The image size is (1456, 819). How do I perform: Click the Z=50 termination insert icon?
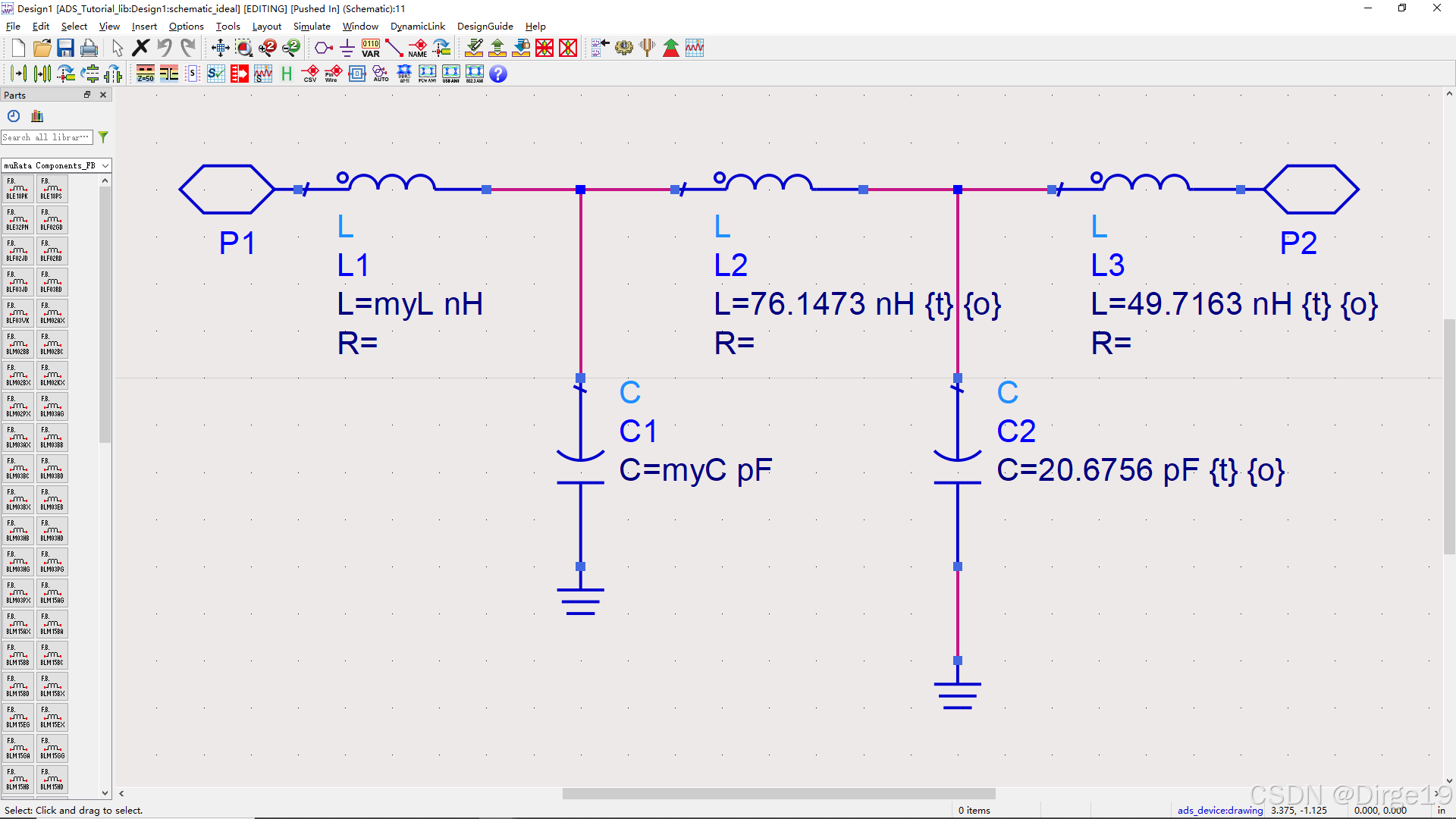pos(145,74)
